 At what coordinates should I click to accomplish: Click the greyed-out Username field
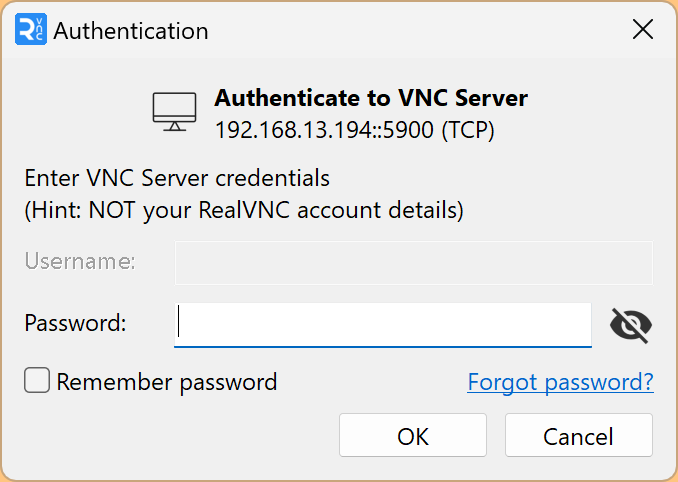tap(414, 262)
